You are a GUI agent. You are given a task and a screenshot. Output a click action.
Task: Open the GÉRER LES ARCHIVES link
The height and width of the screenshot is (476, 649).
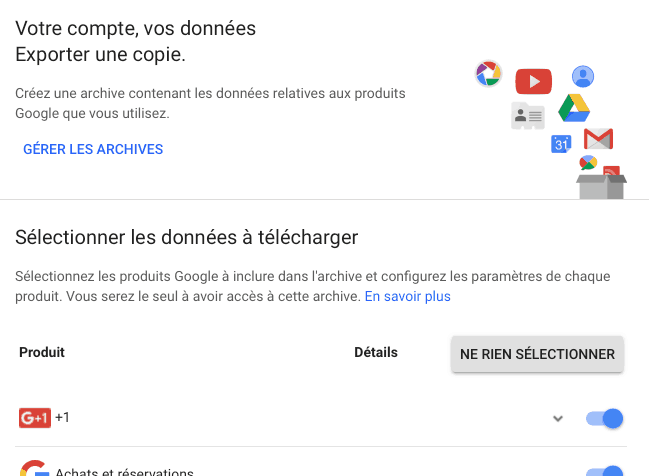93,149
